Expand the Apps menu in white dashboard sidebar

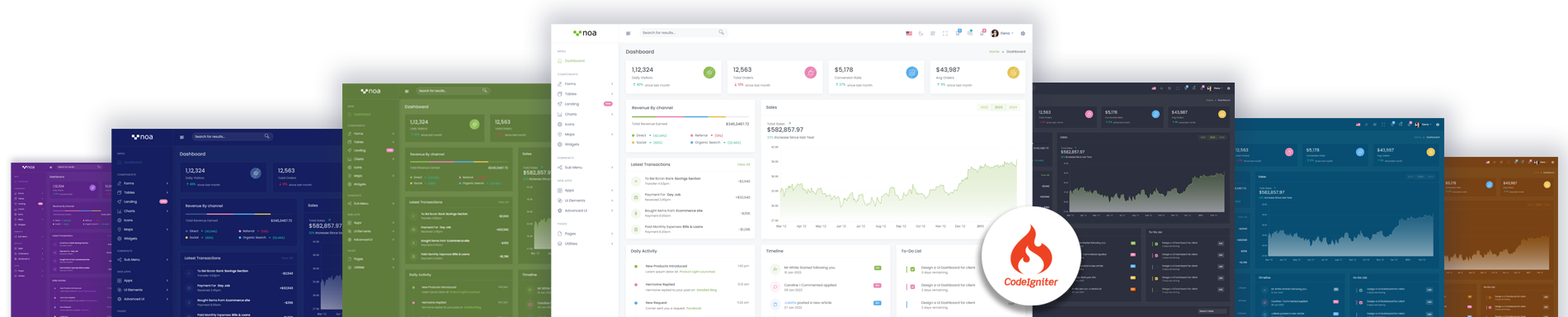586,191
